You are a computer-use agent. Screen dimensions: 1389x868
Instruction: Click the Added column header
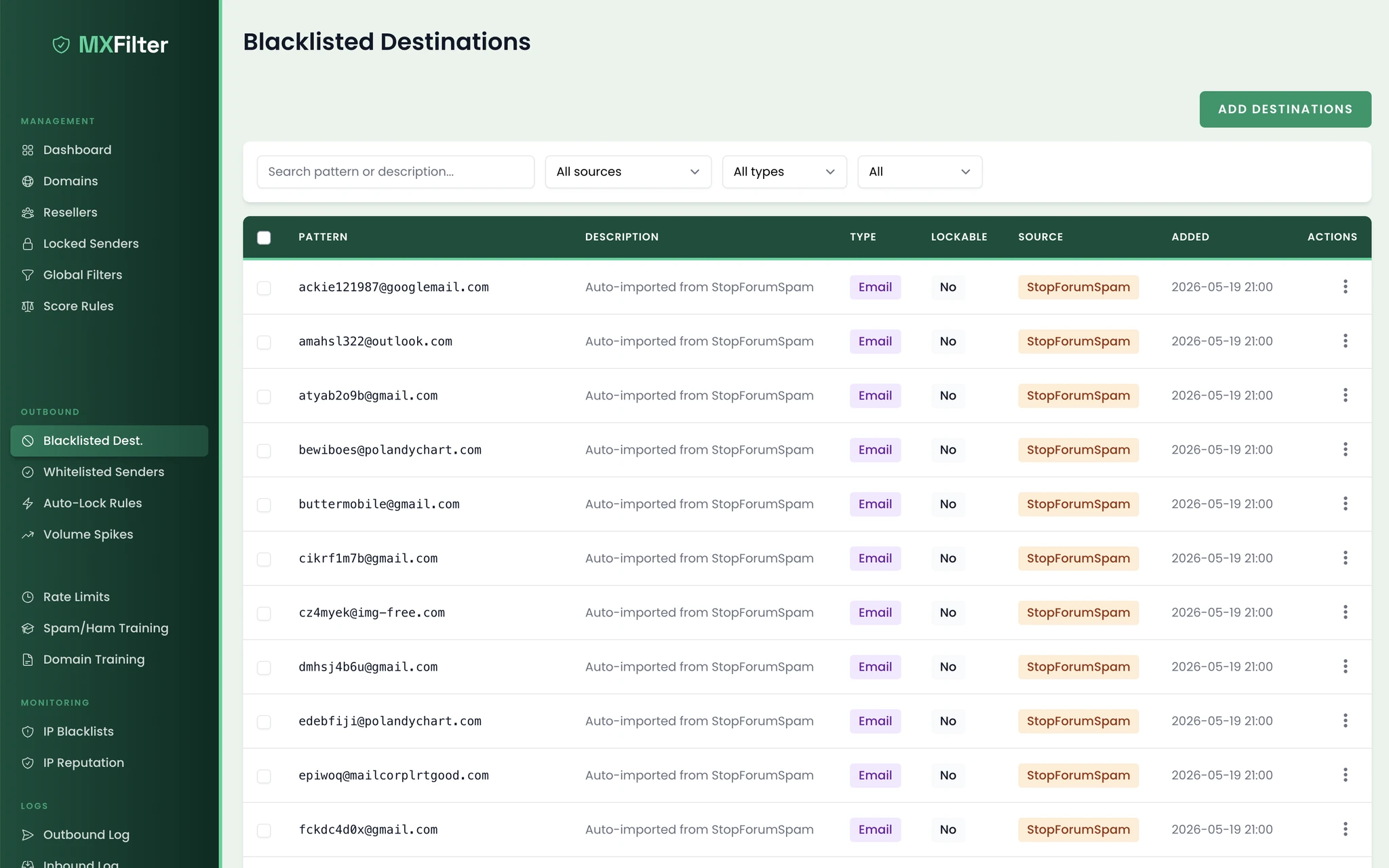tap(1190, 237)
